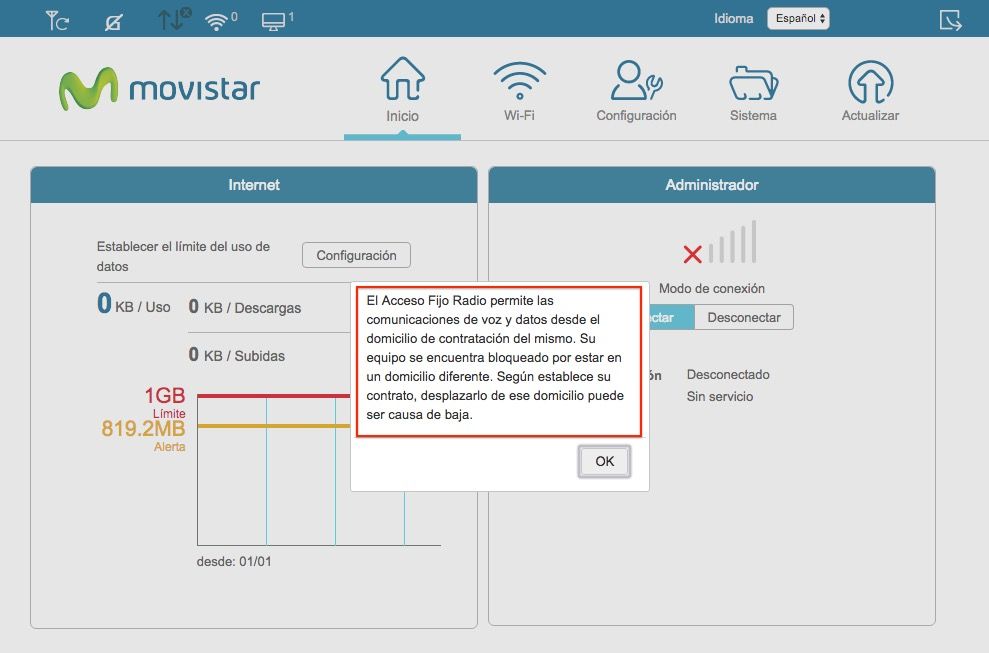Open the Idioma language dropdown
989x653 pixels.
click(797, 19)
